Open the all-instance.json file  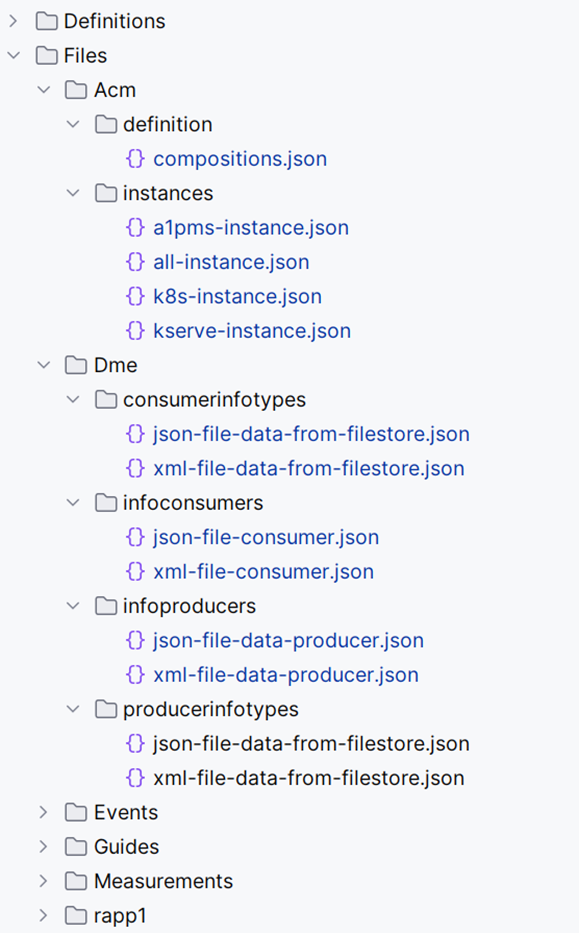click(x=231, y=262)
